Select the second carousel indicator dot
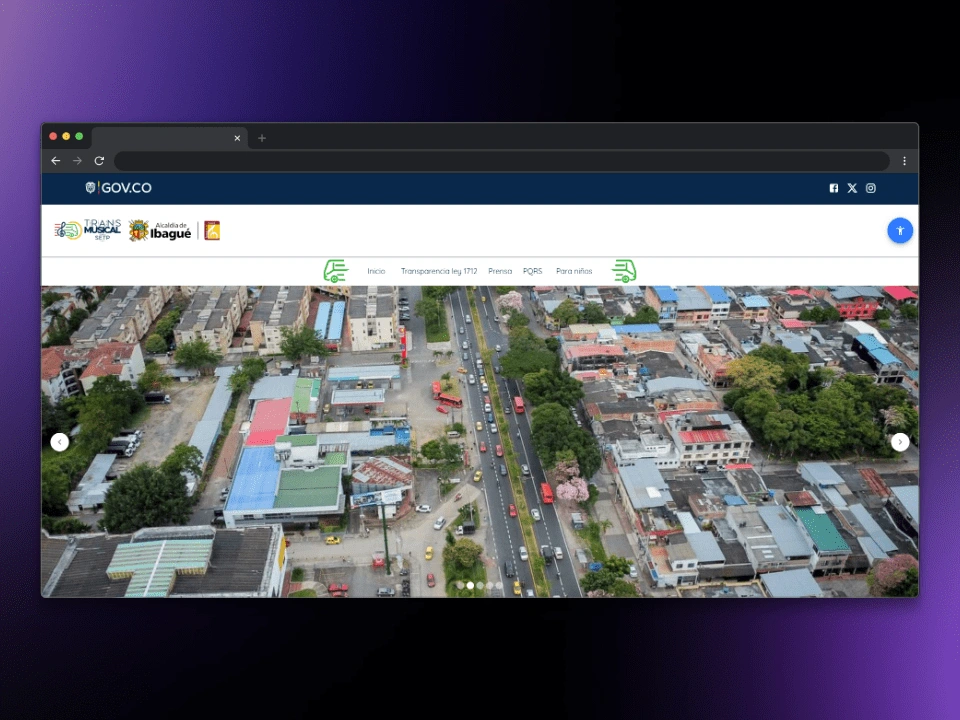Screen dimensions: 960x720 (470, 586)
